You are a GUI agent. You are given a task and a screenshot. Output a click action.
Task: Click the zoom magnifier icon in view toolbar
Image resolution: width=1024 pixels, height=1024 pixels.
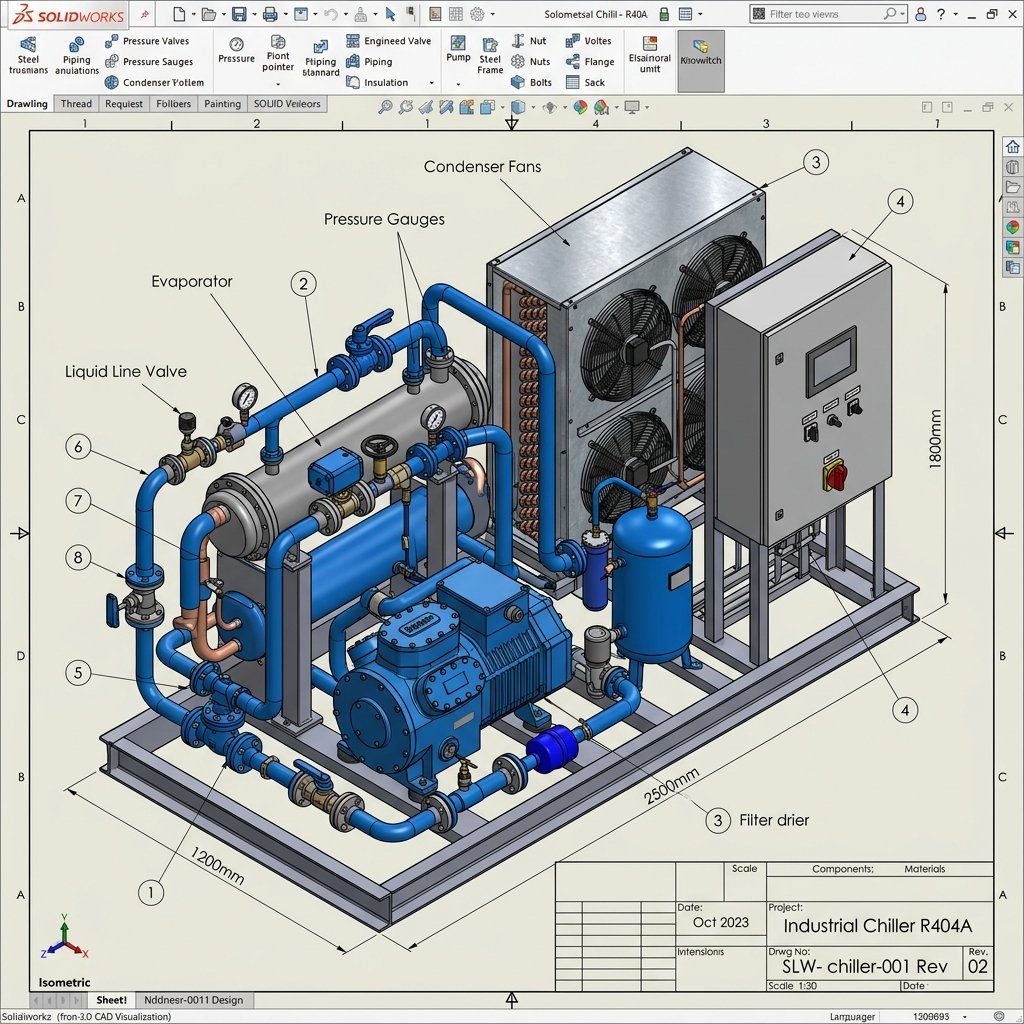point(385,107)
